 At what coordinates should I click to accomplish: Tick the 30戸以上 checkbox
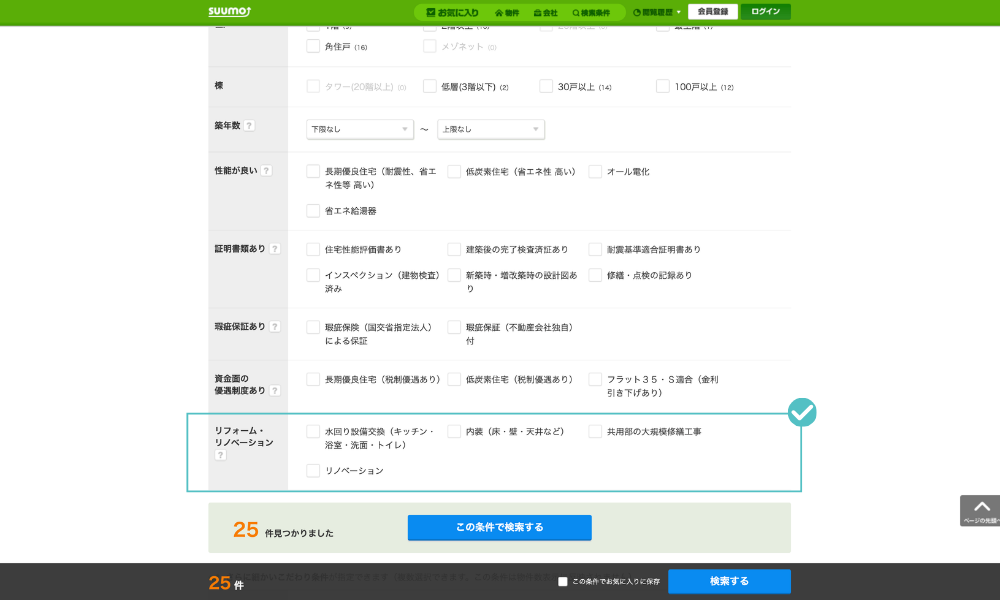(x=546, y=86)
